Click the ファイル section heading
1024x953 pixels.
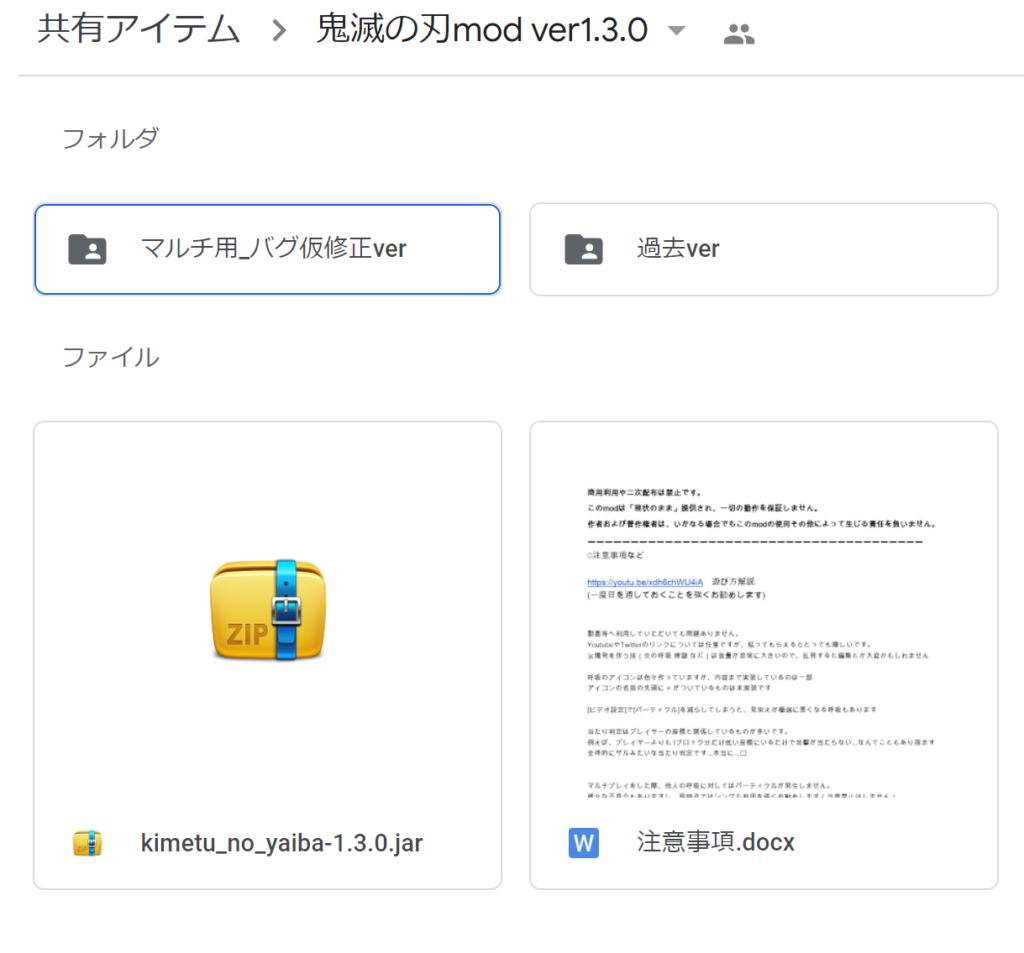[110, 357]
